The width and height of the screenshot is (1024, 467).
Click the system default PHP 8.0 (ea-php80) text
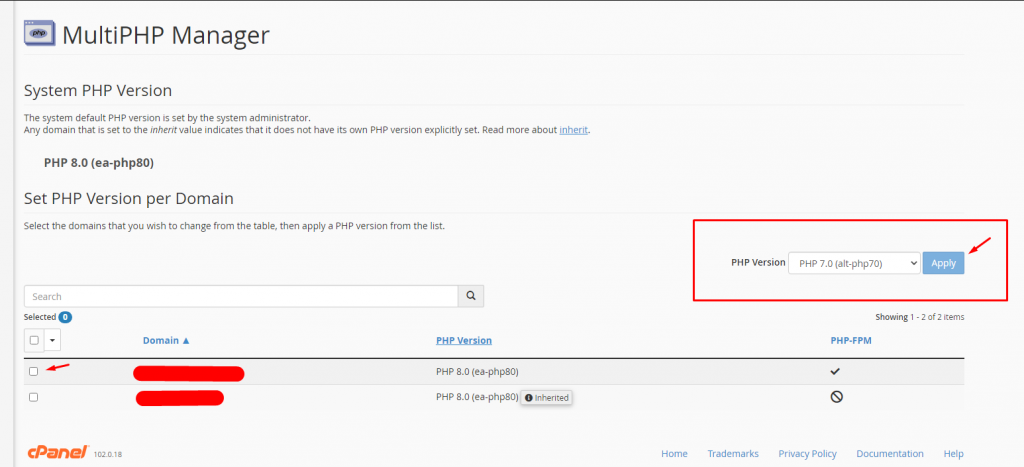99,163
